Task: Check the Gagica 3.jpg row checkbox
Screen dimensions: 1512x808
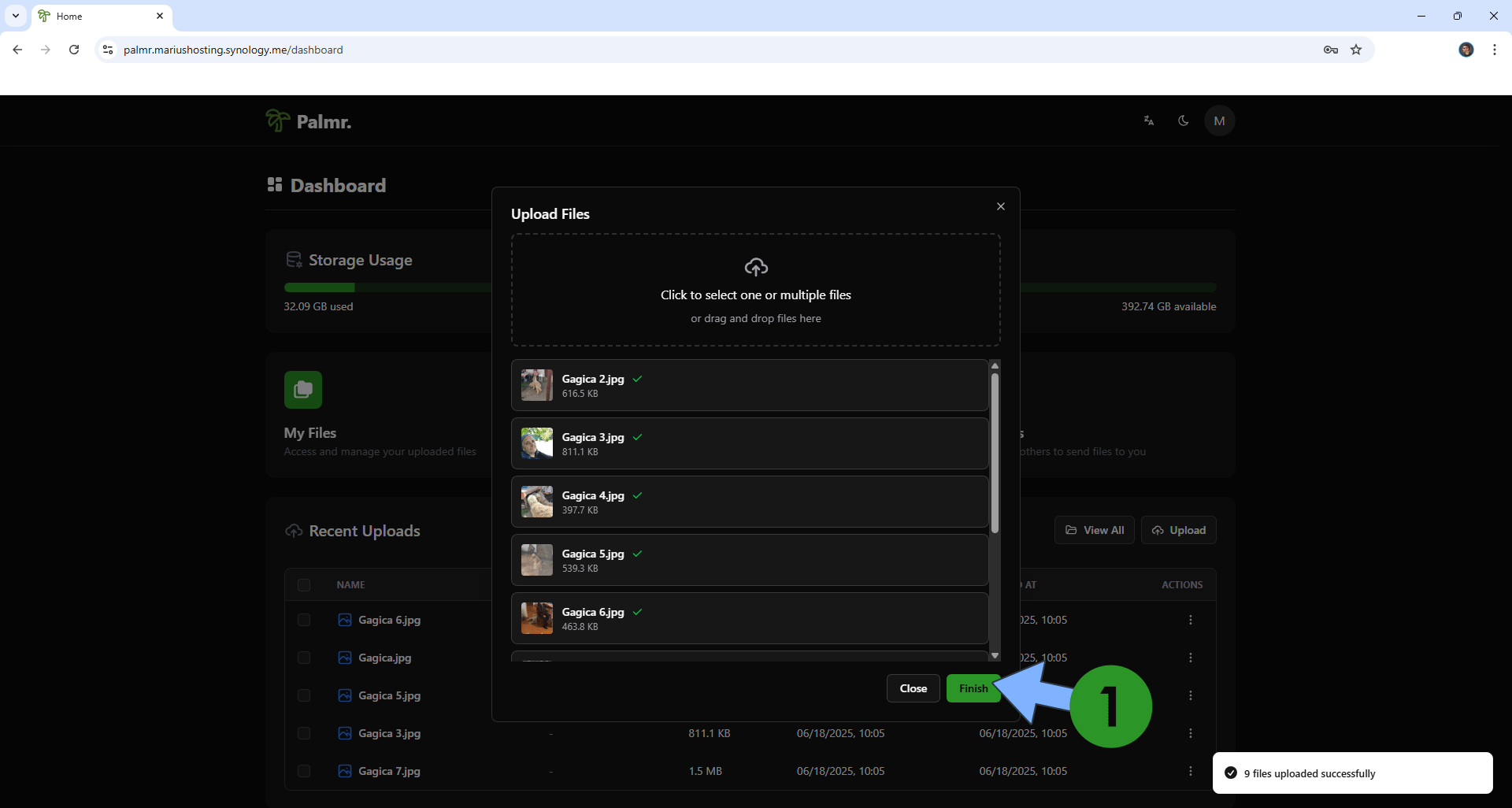Action: [x=304, y=733]
